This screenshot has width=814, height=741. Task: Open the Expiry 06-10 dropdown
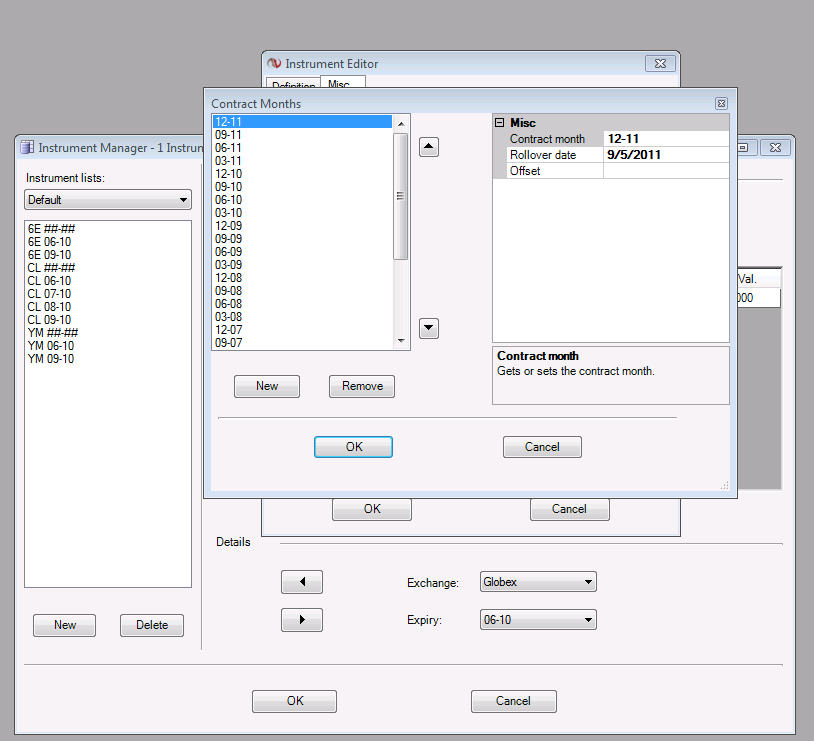538,619
